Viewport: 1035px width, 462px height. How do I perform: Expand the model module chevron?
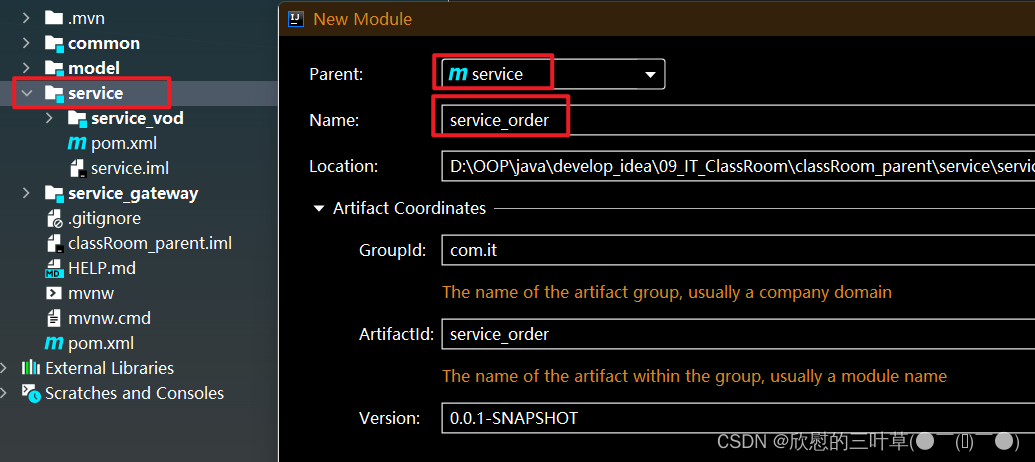pos(26,68)
